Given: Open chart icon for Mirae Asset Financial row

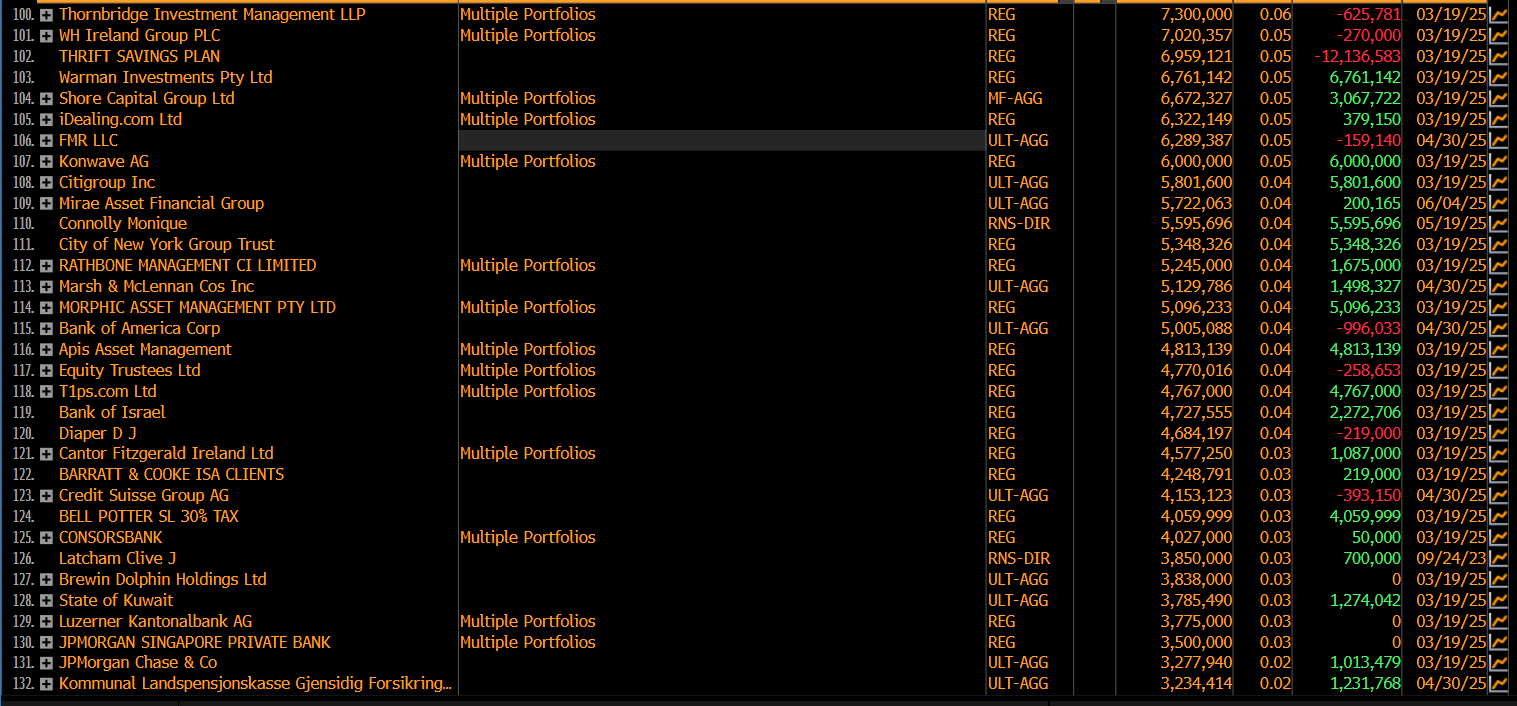Looking at the screenshot, I should click(x=1498, y=203).
